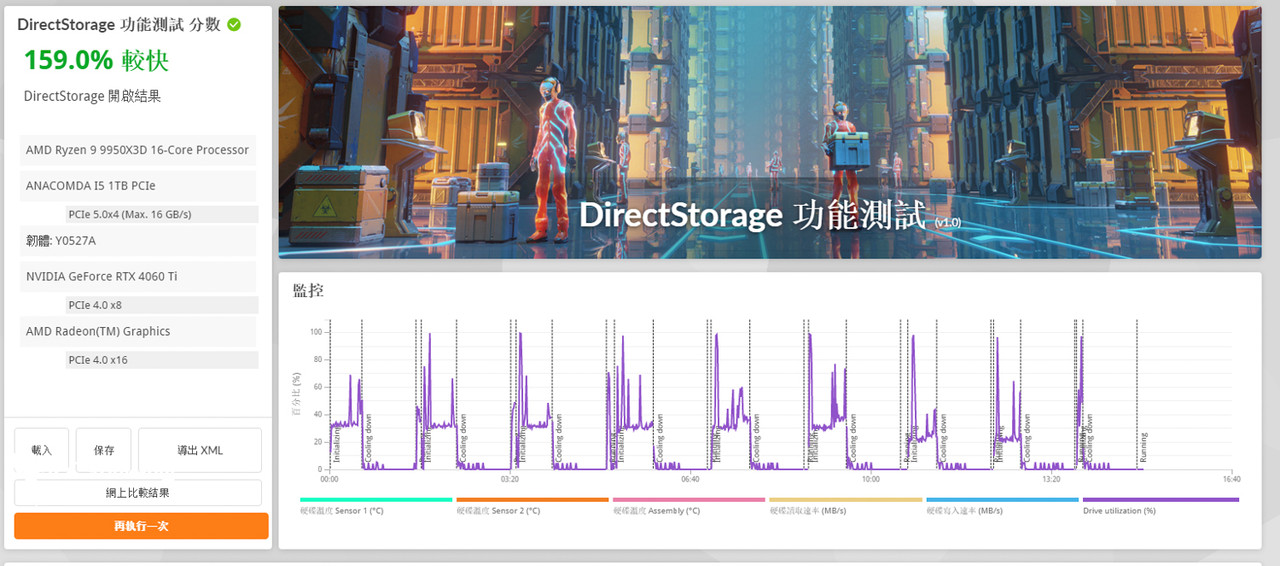Click the vertical Running marker label in the chart
This screenshot has width=1280, height=566.
coord(1144,448)
